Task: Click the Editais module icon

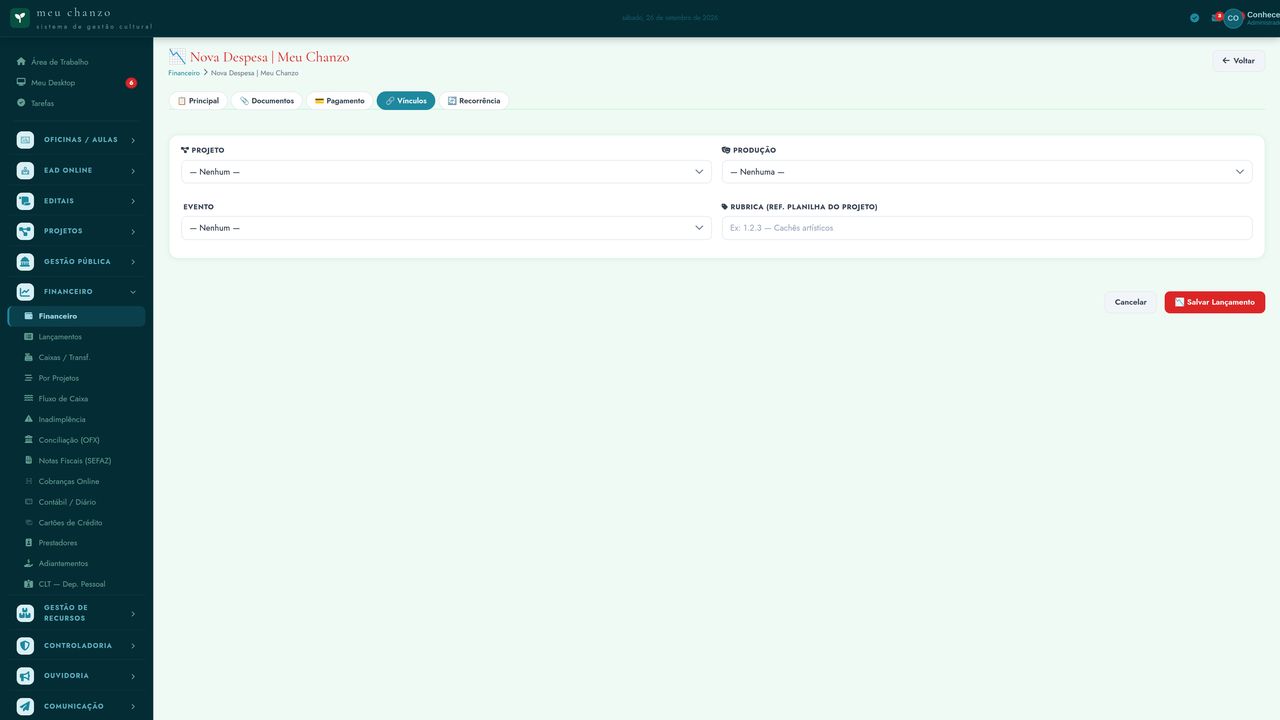Action: click(25, 201)
